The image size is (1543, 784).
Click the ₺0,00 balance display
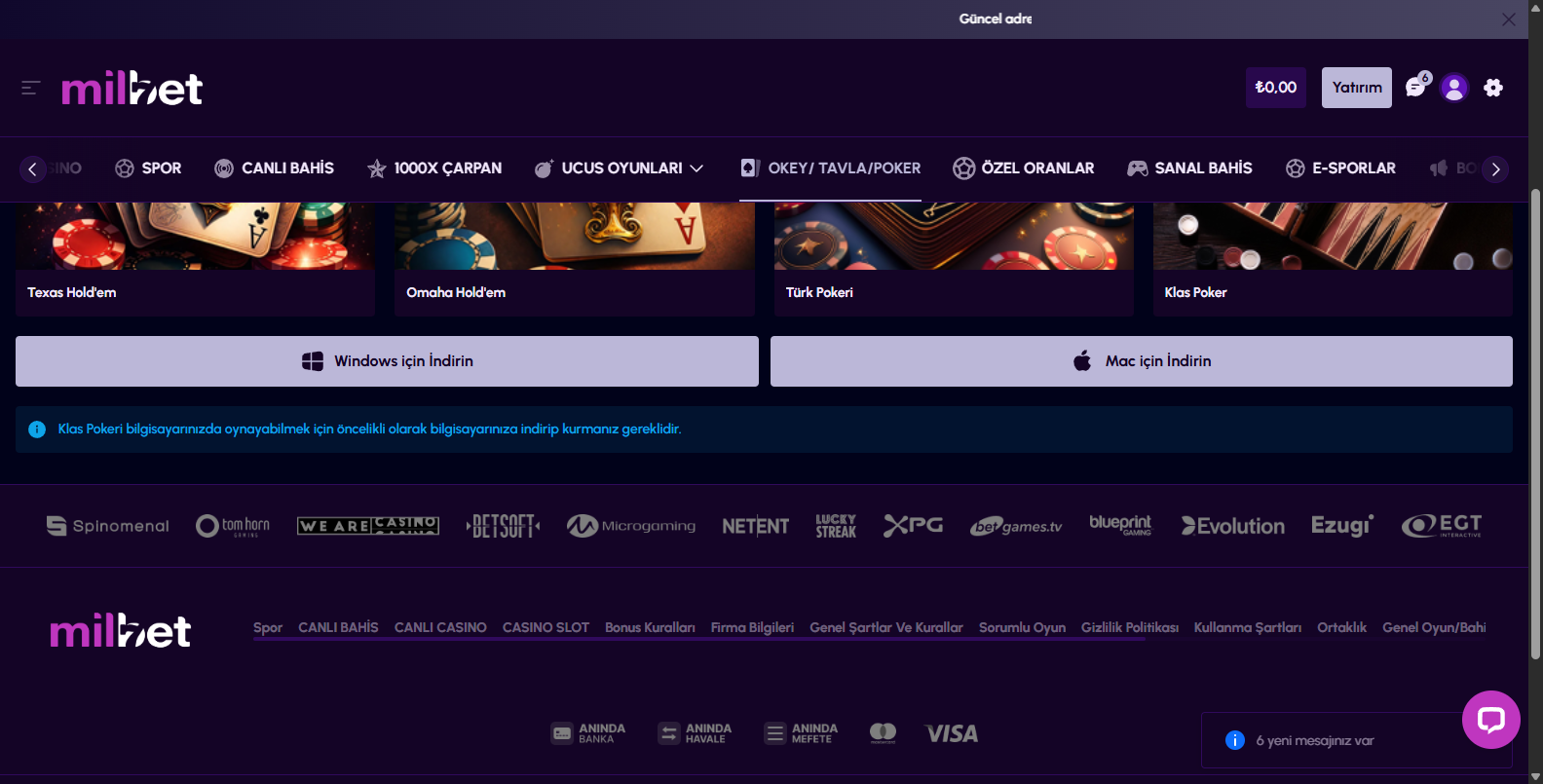pyautogui.click(x=1276, y=88)
